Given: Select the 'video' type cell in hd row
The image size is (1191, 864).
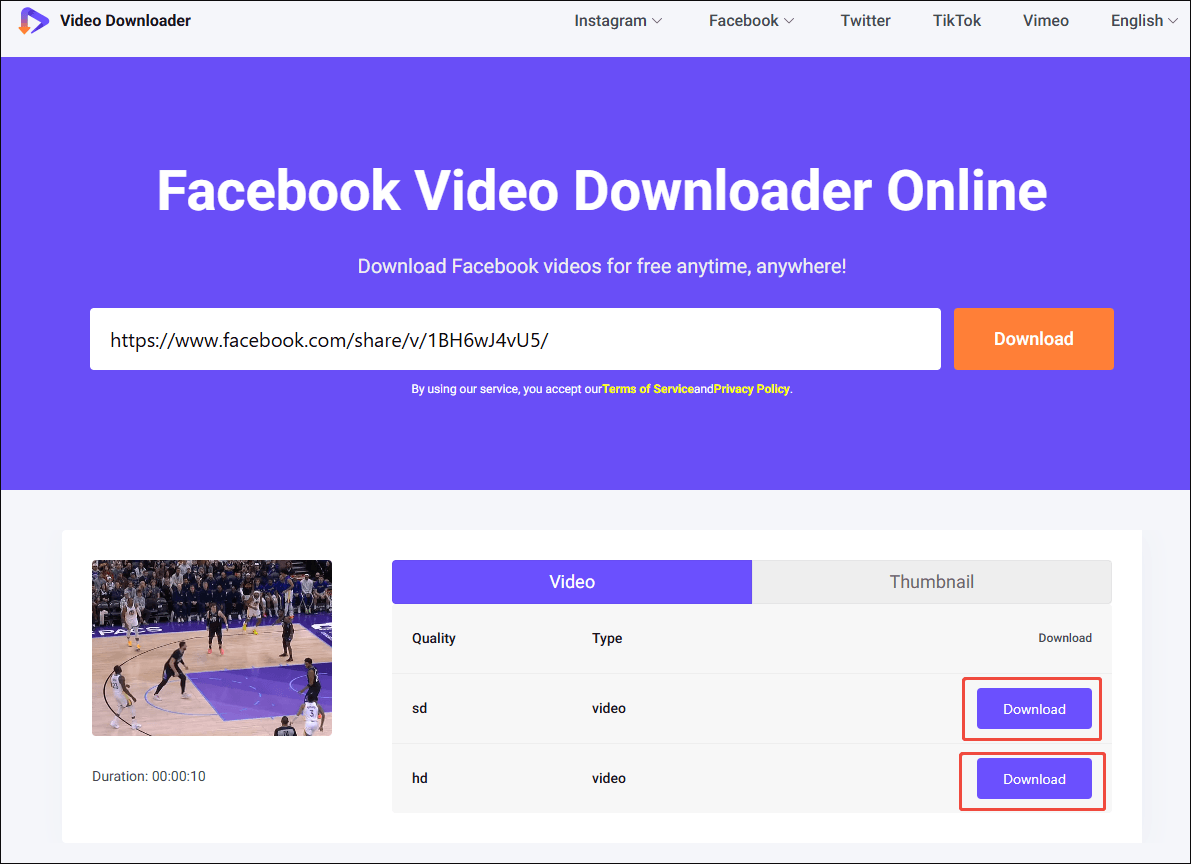Looking at the screenshot, I should 608,778.
